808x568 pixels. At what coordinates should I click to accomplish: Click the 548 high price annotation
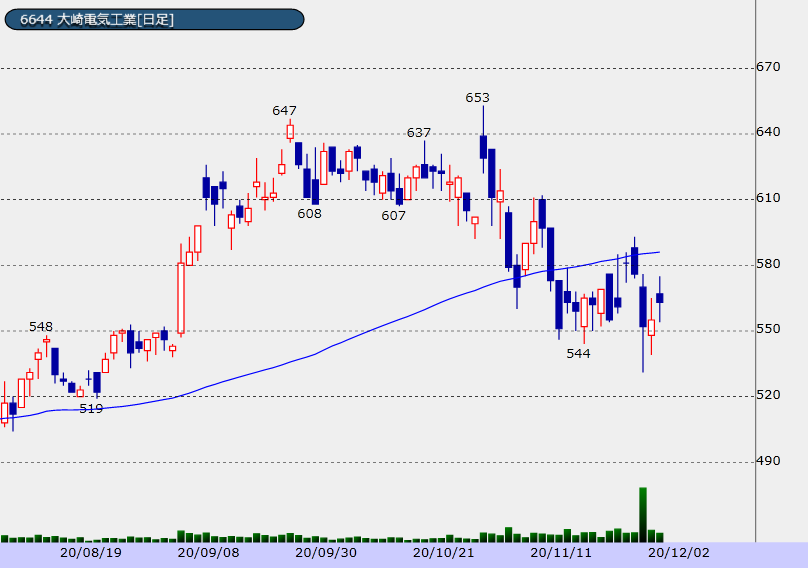[41, 327]
